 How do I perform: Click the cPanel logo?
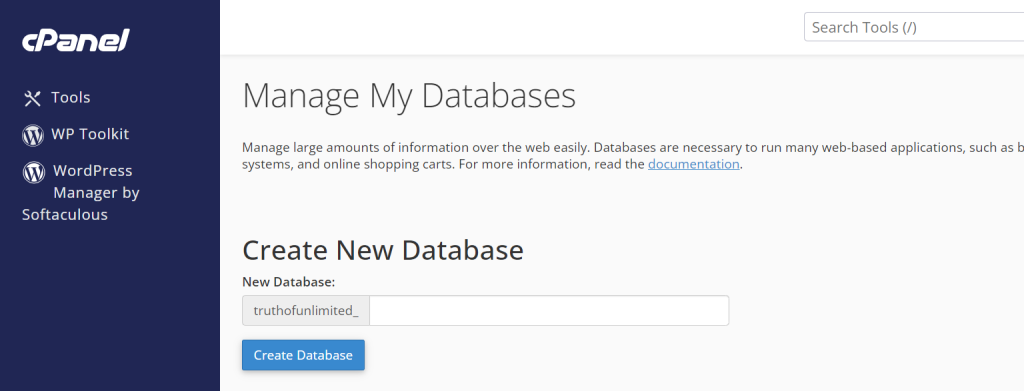click(x=76, y=41)
